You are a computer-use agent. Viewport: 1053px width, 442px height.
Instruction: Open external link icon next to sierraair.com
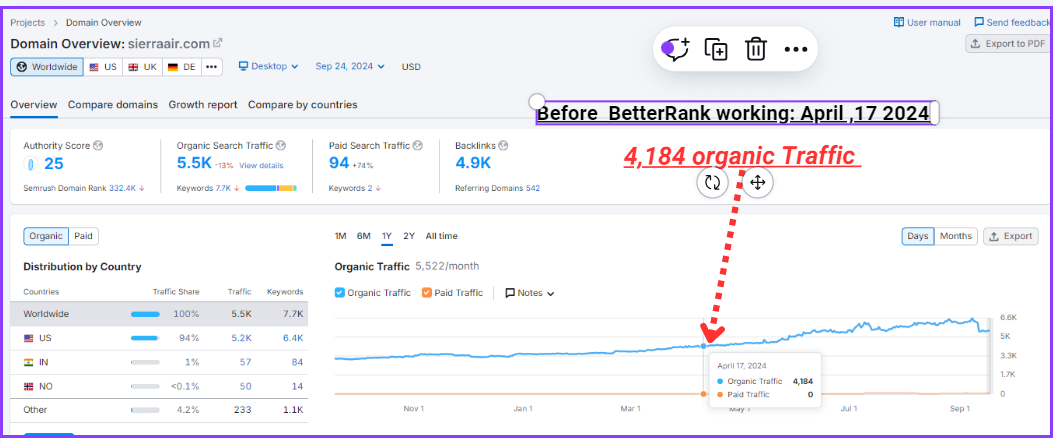[x=218, y=43]
